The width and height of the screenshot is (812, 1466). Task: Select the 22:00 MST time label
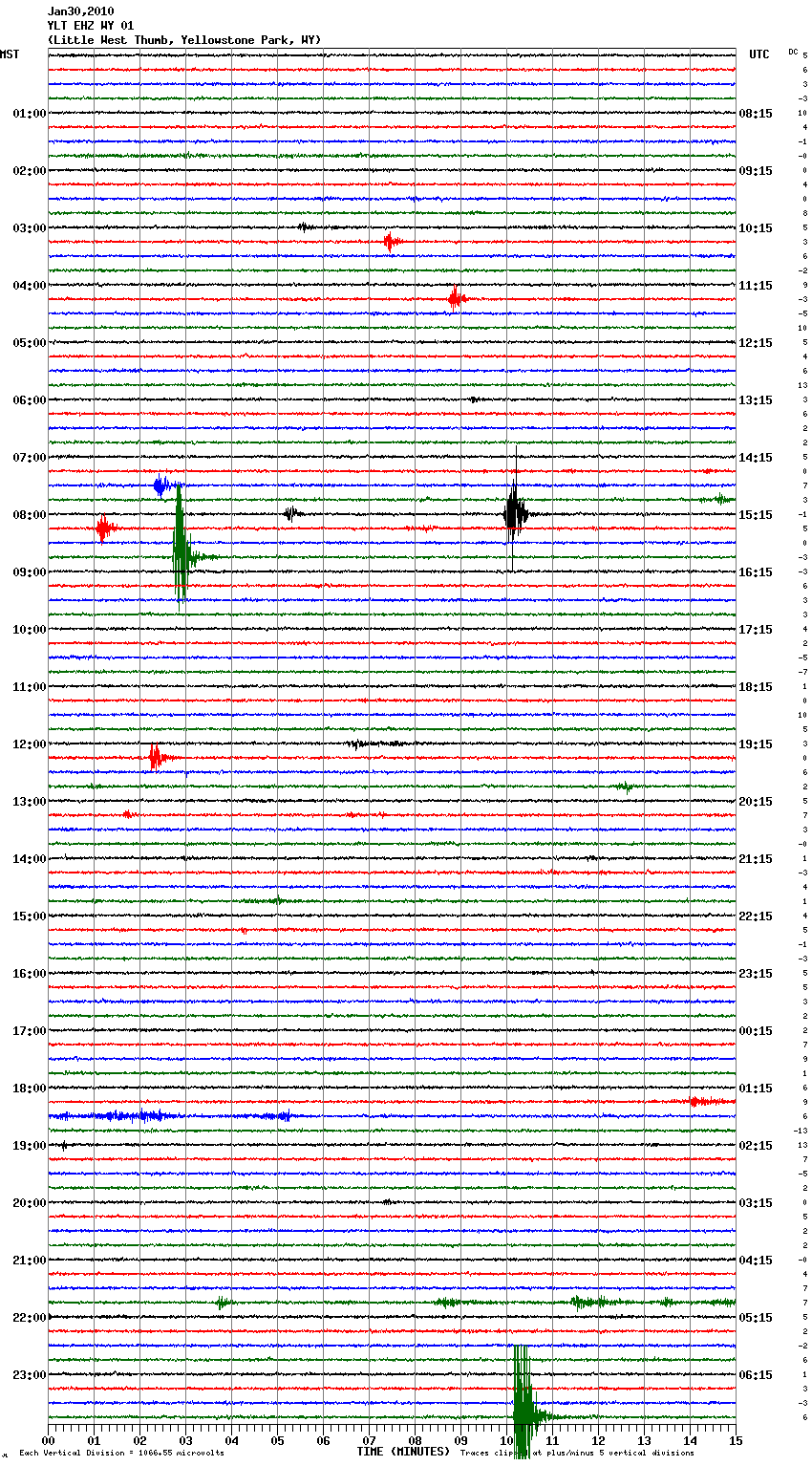30,1318
